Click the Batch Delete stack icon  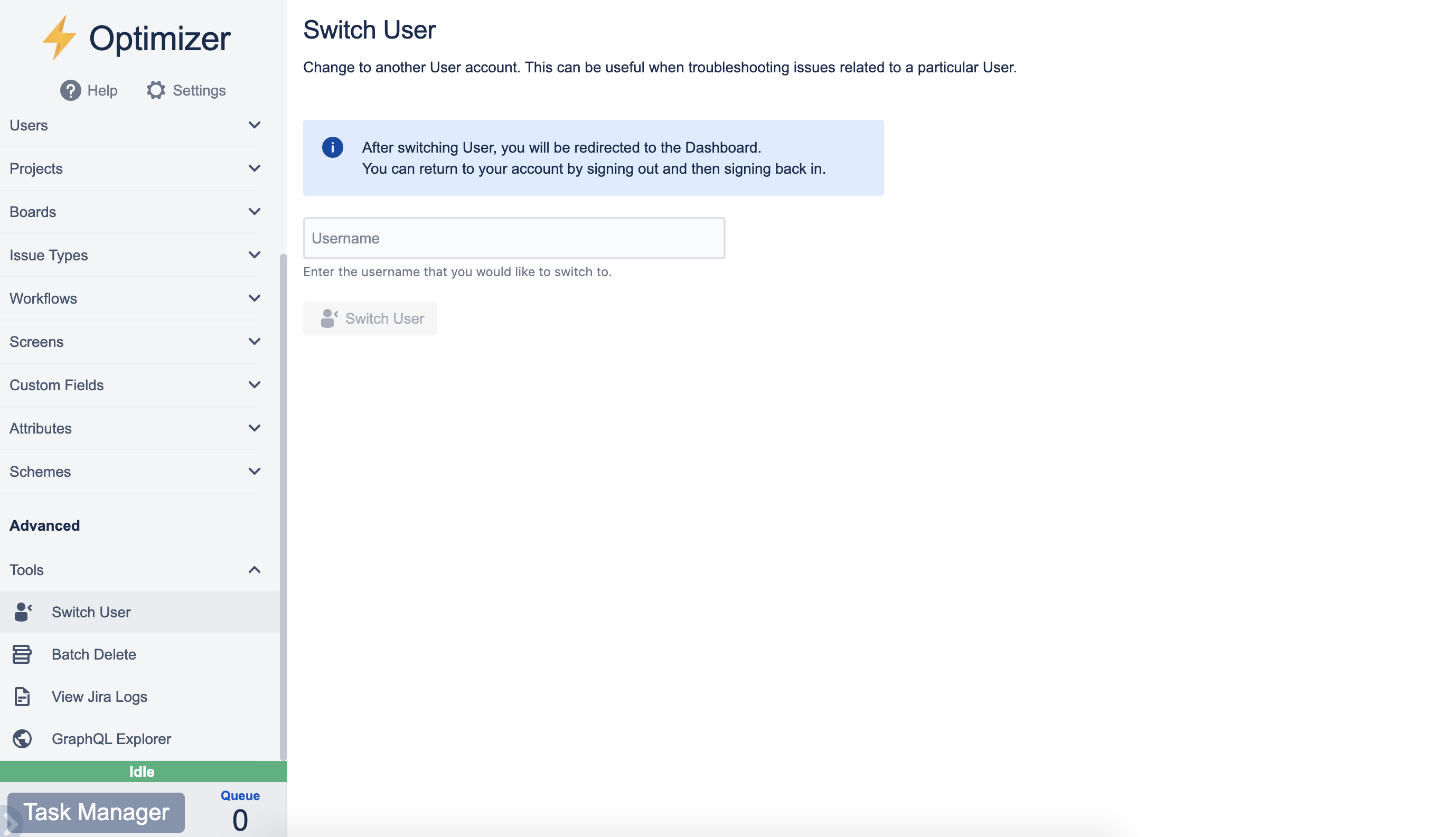click(22, 654)
